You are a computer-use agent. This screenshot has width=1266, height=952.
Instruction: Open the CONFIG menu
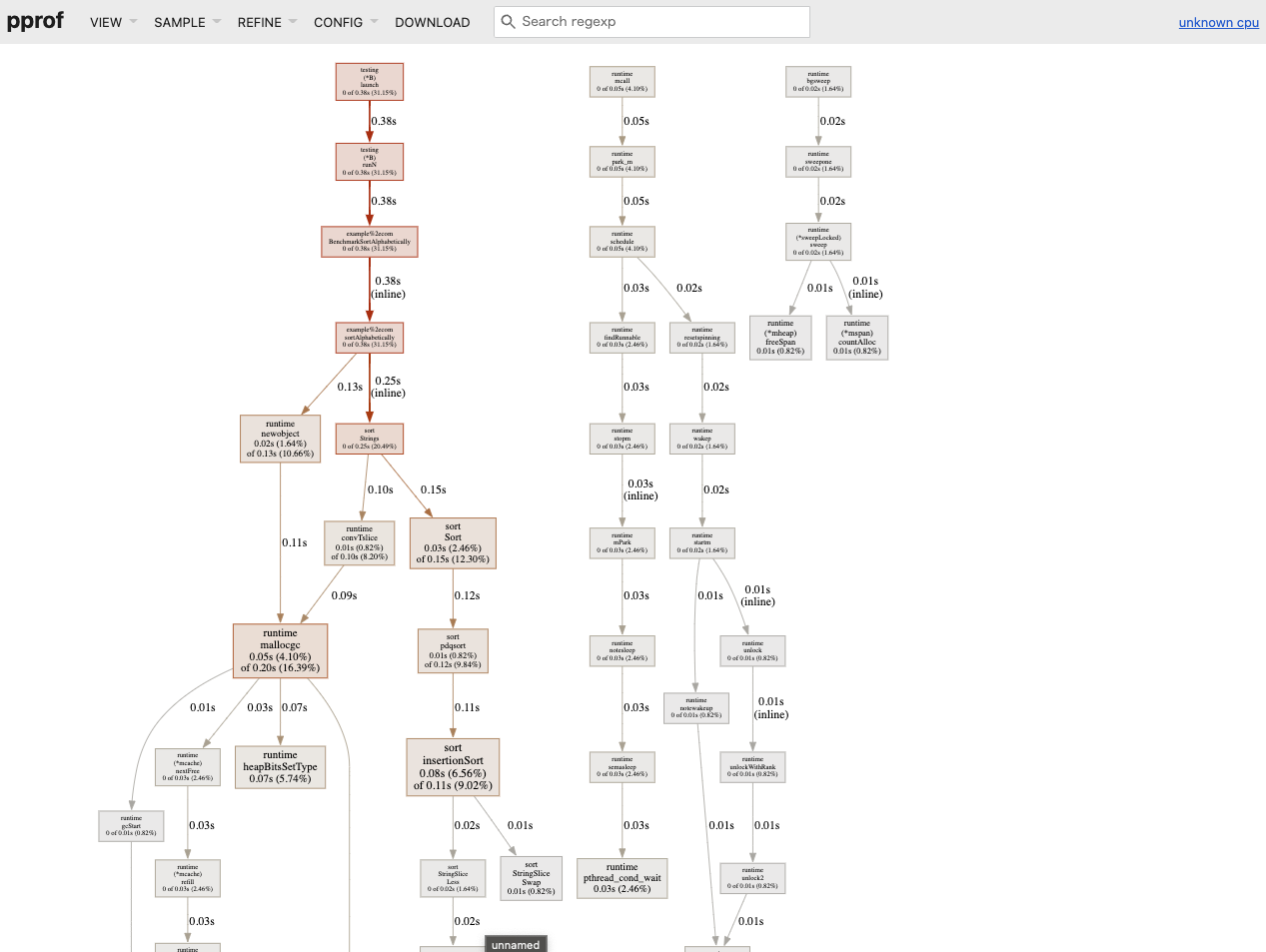[x=346, y=22]
